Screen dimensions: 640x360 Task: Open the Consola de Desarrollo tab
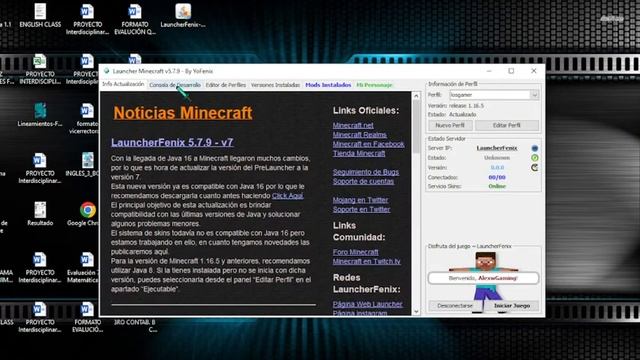175,85
